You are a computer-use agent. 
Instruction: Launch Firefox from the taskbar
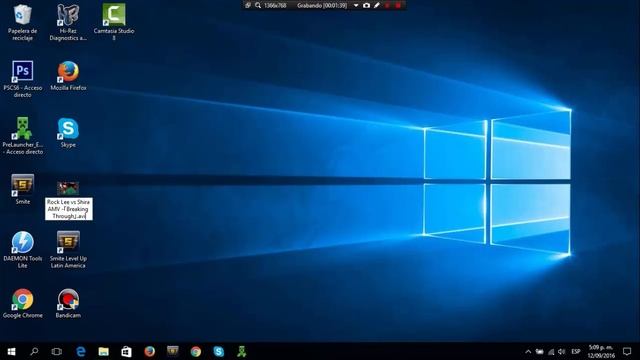click(150, 351)
